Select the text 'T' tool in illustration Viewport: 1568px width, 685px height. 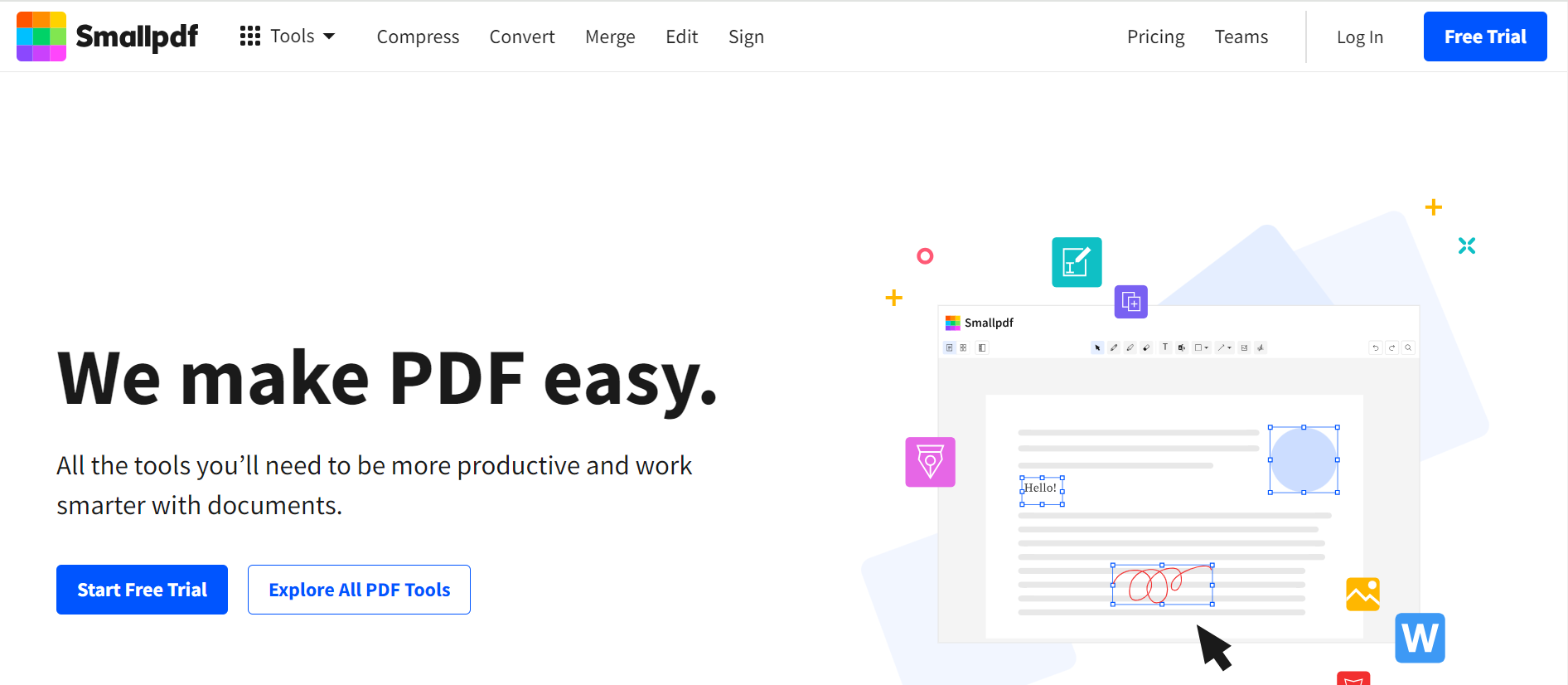click(x=1164, y=347)
